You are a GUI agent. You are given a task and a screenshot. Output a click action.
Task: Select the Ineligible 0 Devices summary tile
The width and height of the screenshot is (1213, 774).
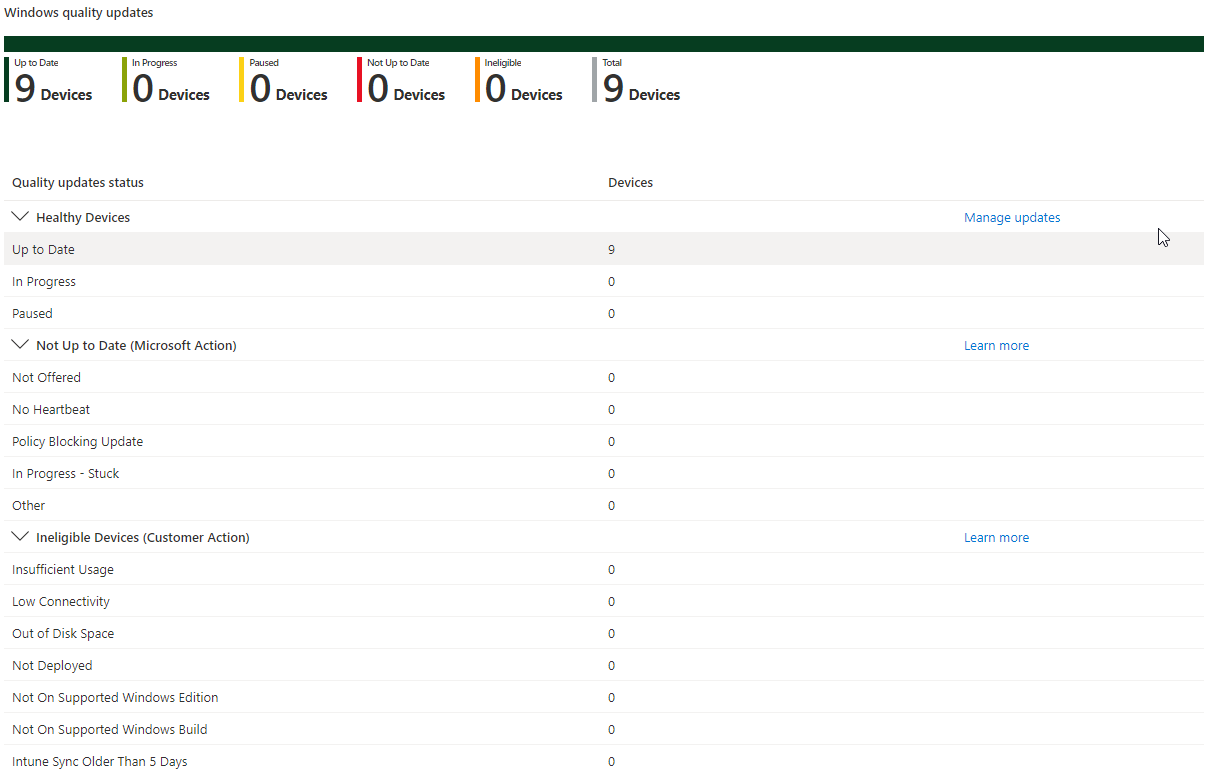click(523, 81)
